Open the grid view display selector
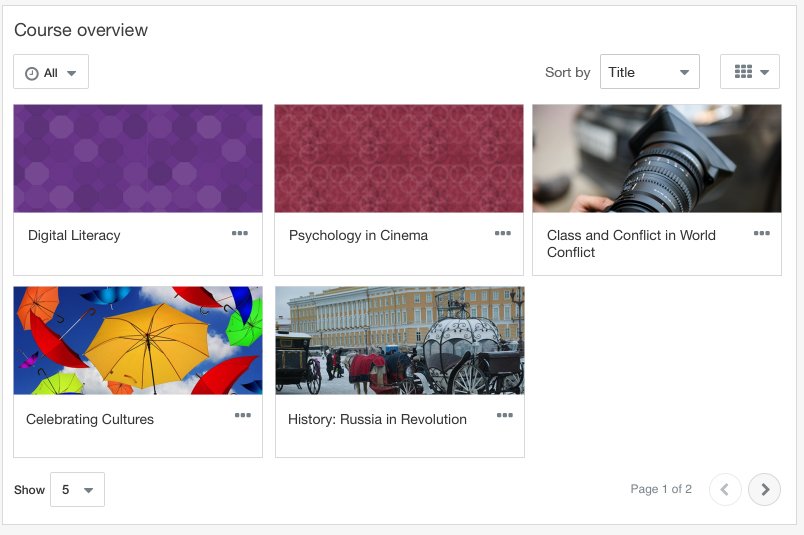The height and width of the screenshot is (535, 804). coord(750,71)
